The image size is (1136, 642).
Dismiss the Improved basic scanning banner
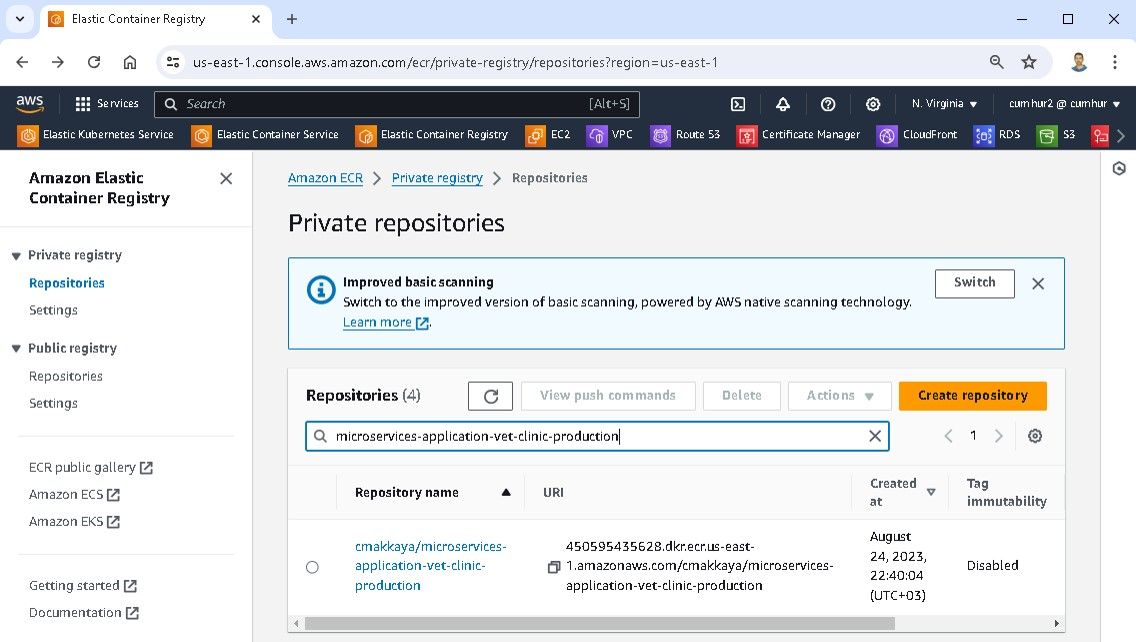pos(1038,284)
